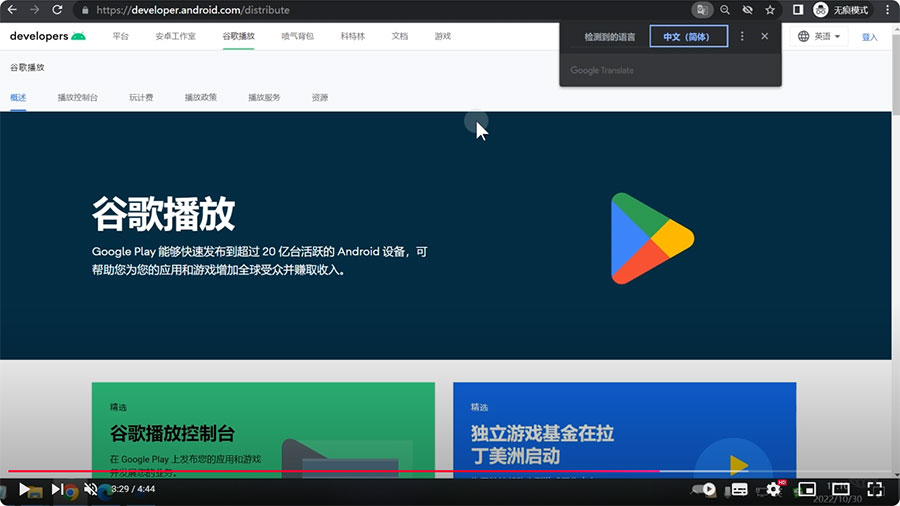Click the Google Translate label in popup
900x506 pixels.
pos(602,70)
